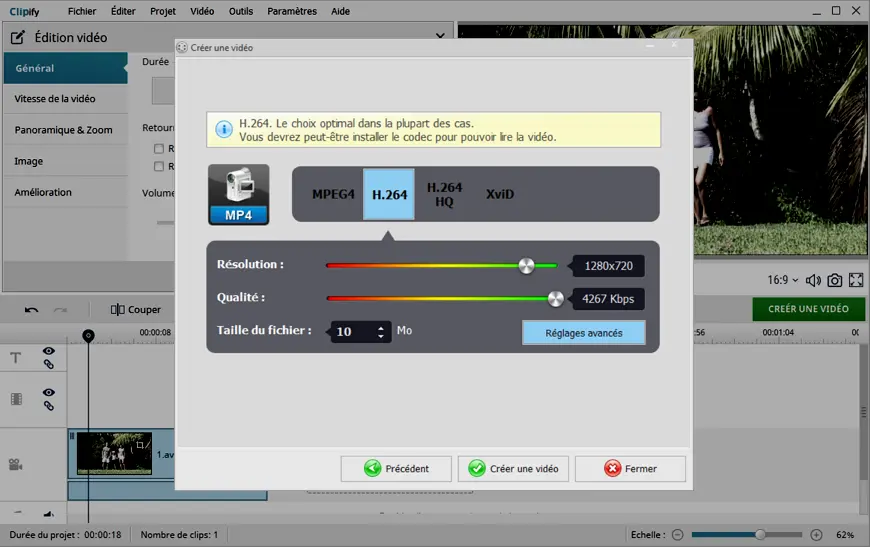Click the 1.avi clip thumbnail on timeline
Image resolution: width=870 pixels, height=547 pixels.
pos(114,453)
